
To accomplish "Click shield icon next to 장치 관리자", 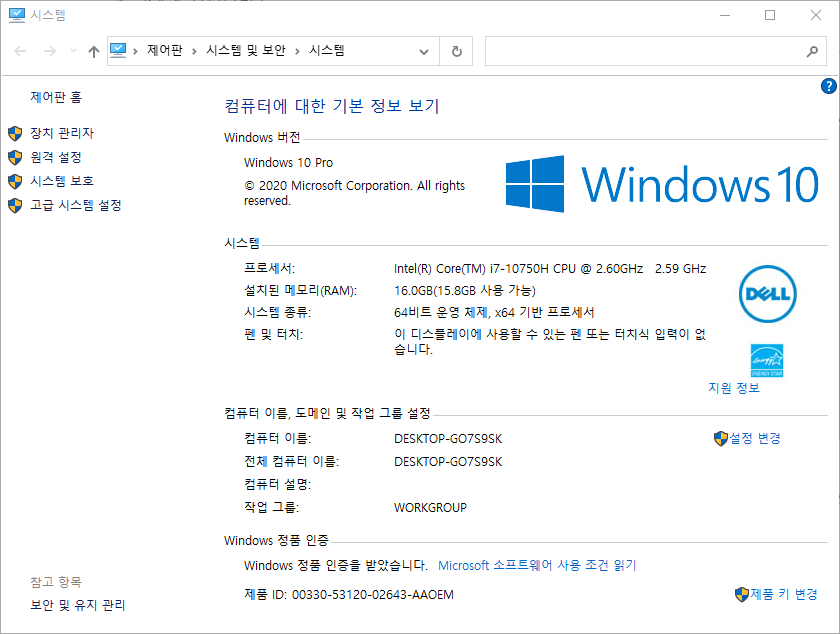I will [15, 133].
